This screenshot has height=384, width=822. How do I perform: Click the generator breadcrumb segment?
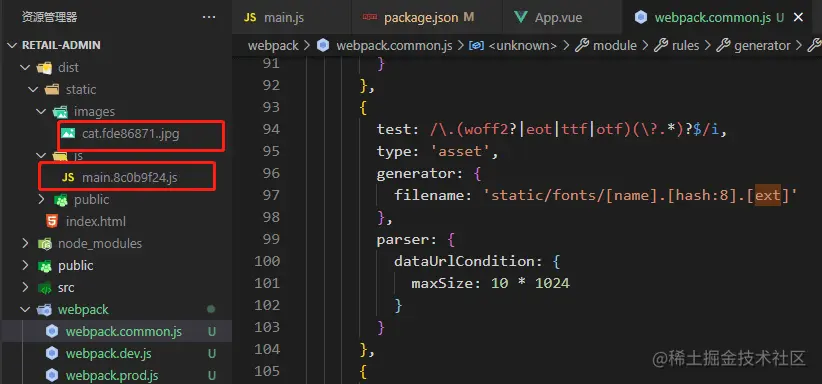click(762, 46)
